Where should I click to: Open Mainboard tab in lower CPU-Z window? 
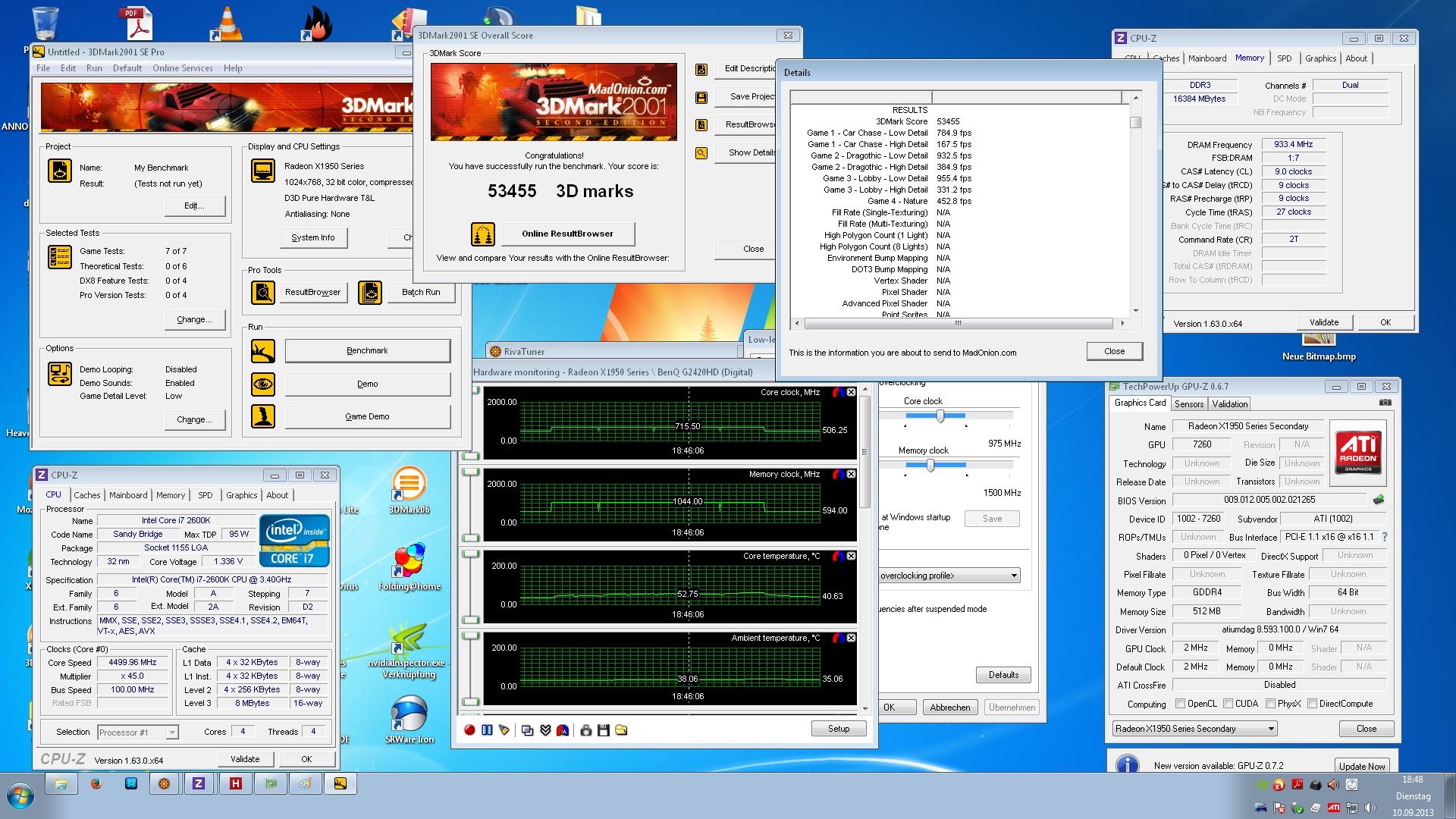pos(128,495)
